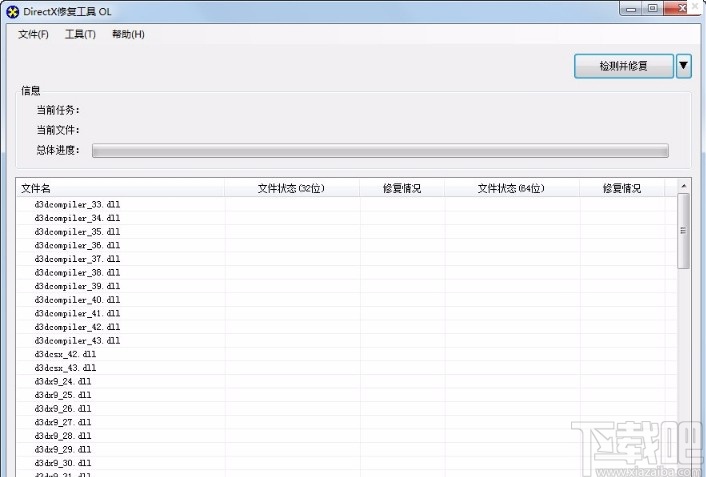
Task: Open the 帮助(H) menu
Action: pos(128,34)
